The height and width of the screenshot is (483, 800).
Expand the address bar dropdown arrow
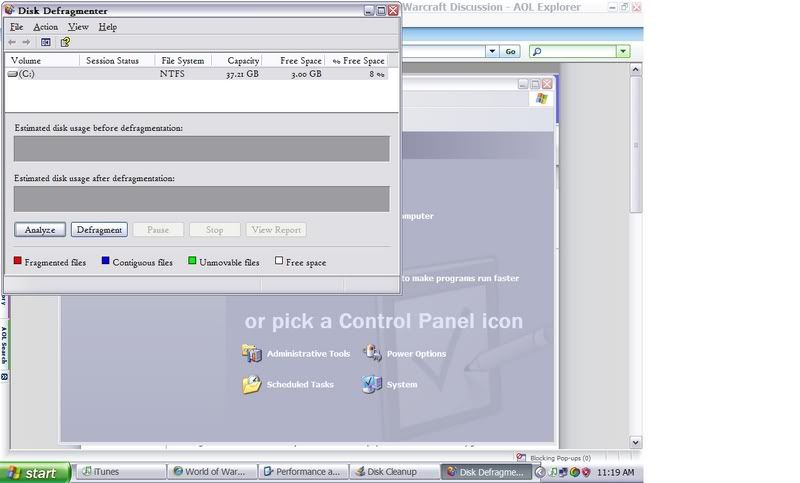coord(492,51)
